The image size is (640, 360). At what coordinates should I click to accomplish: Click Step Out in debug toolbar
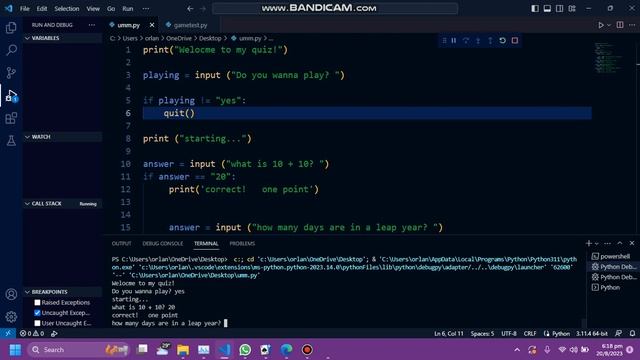(490, 40)
